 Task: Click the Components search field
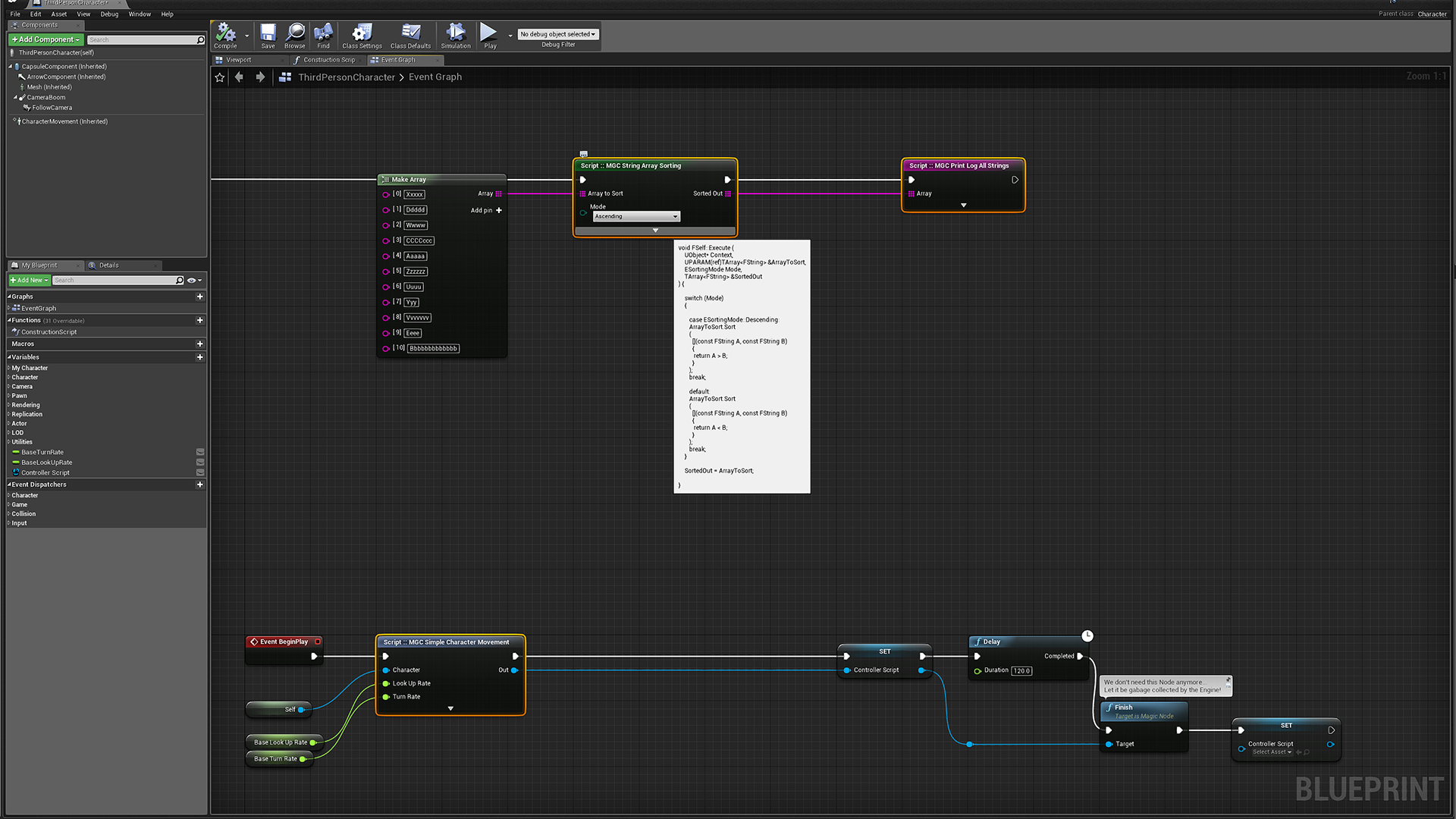[146, 39]
